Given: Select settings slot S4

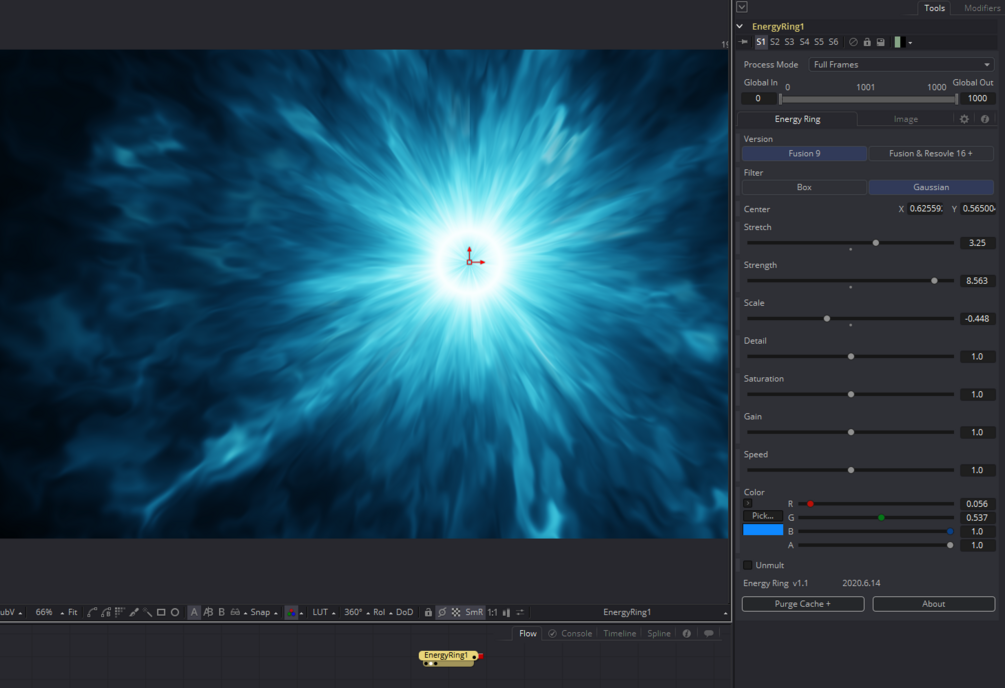Looking at the screenshot, I should click(x=804, y=42).
